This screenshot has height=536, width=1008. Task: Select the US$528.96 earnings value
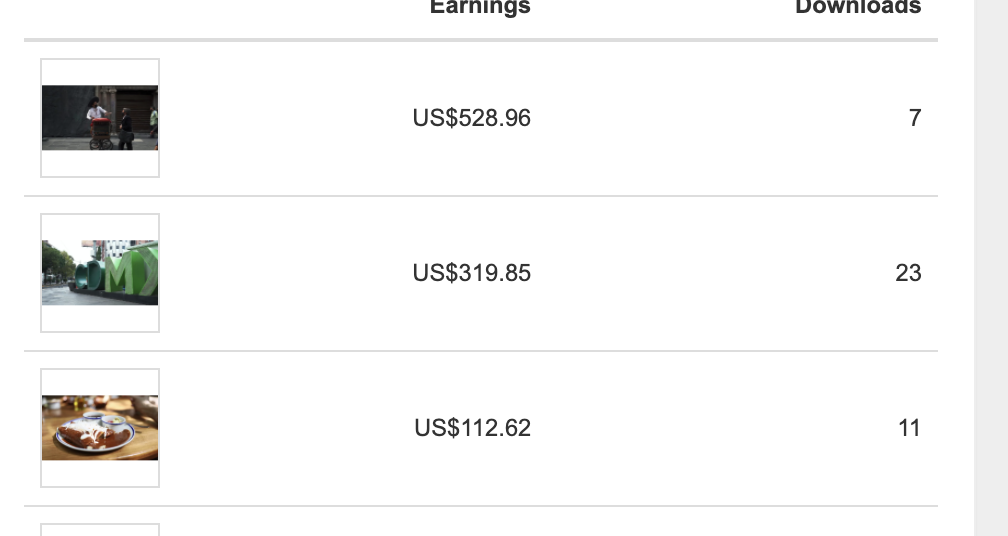click(x=471, y=118)
